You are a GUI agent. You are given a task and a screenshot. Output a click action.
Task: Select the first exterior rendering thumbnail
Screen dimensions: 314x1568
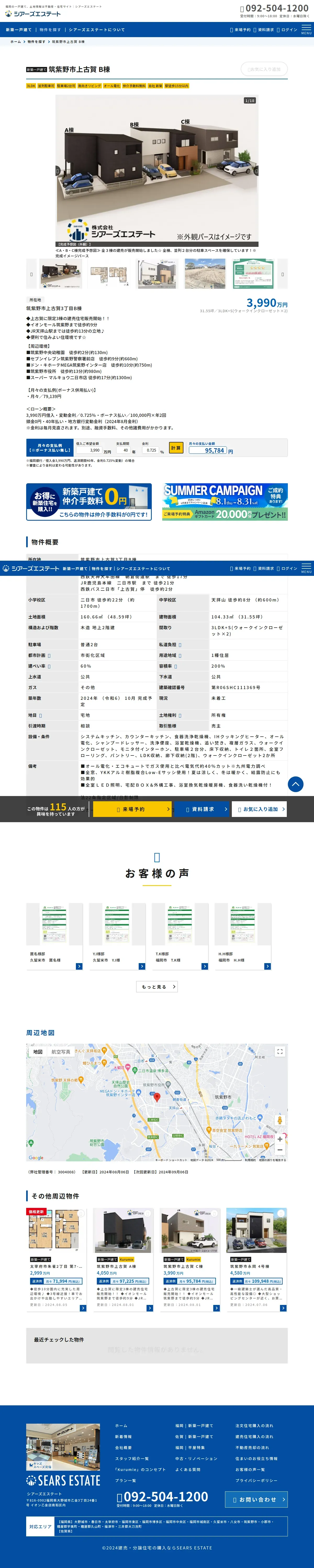60,274
